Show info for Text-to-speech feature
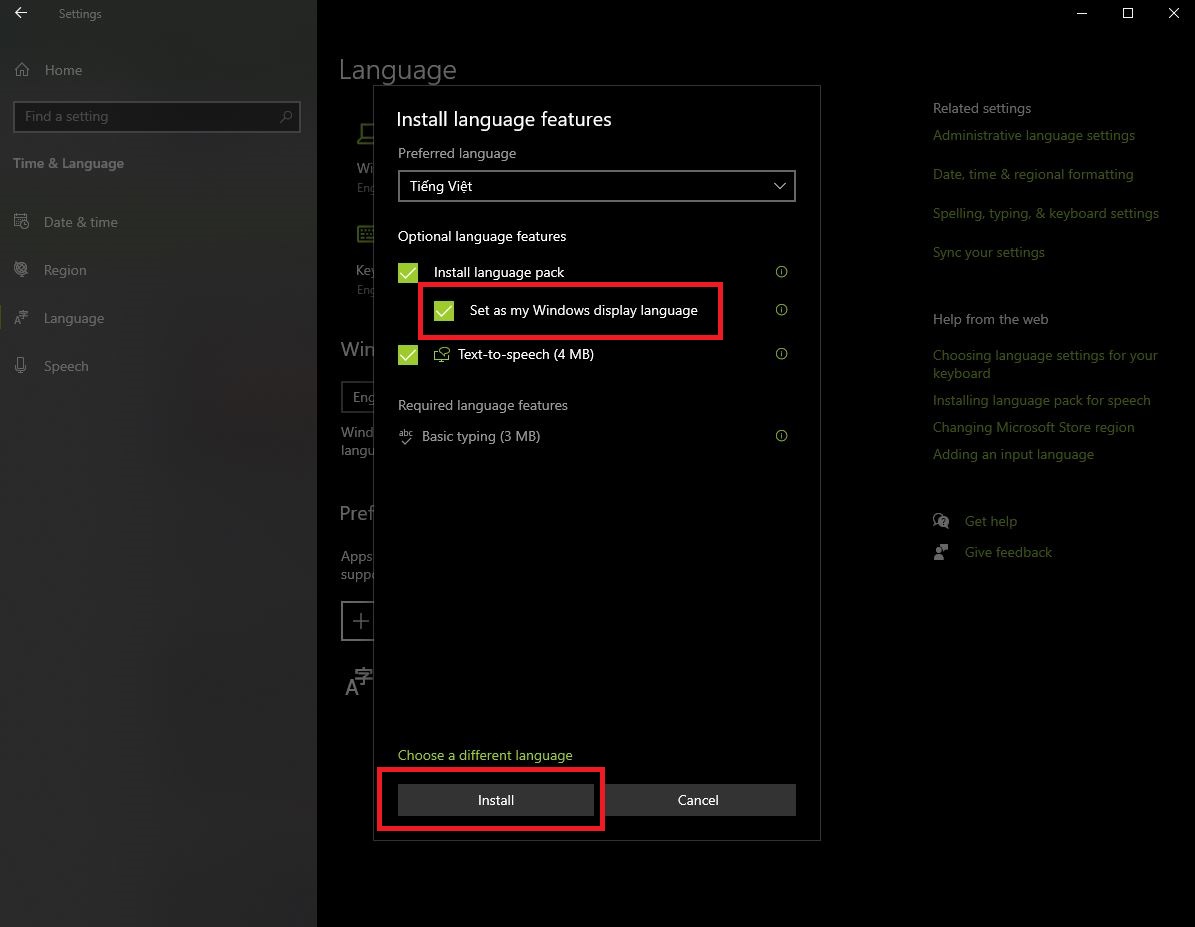The width and height of the screenshot is (1195, 927). click(x=781, y=354)
